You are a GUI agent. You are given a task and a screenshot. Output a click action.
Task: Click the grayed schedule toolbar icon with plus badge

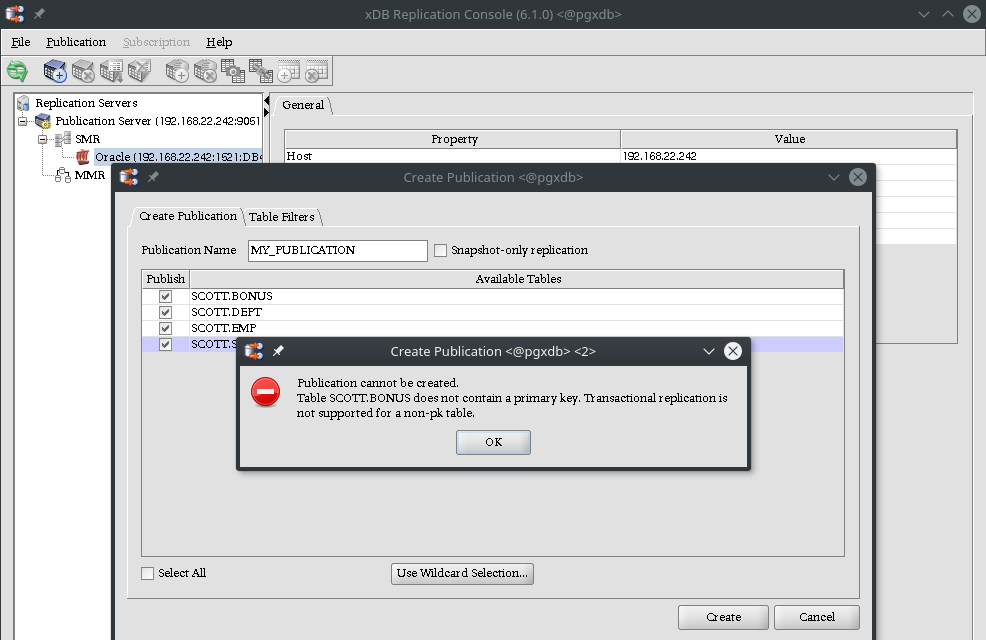pyautogui.click(x=289, y=71)
